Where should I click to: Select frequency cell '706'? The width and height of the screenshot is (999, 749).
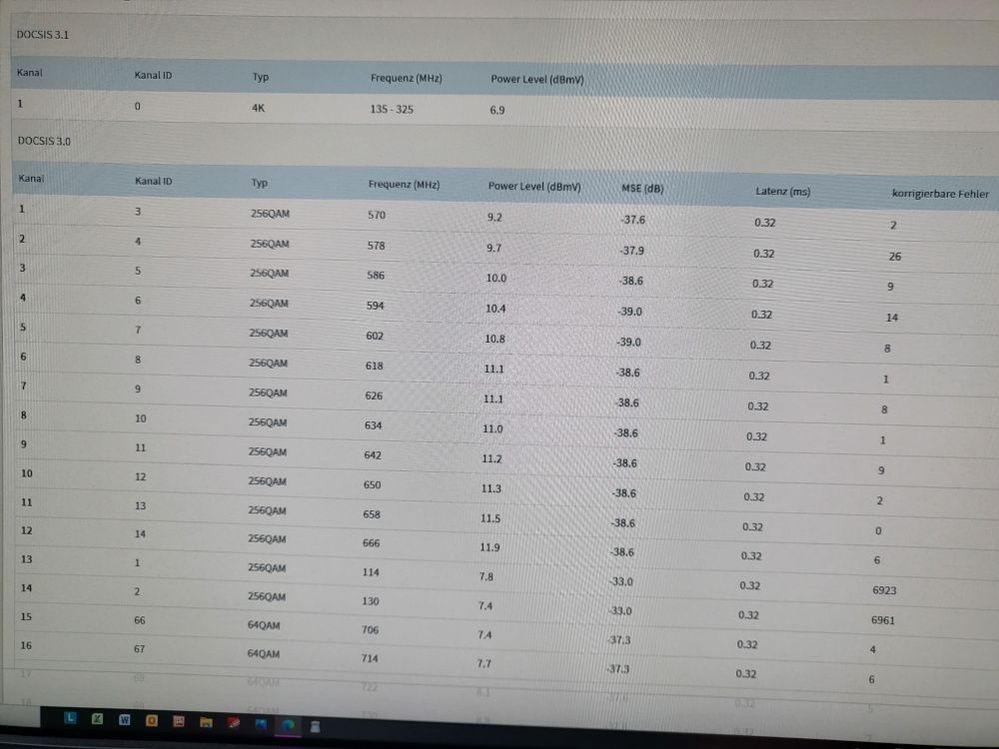[370, 629]
